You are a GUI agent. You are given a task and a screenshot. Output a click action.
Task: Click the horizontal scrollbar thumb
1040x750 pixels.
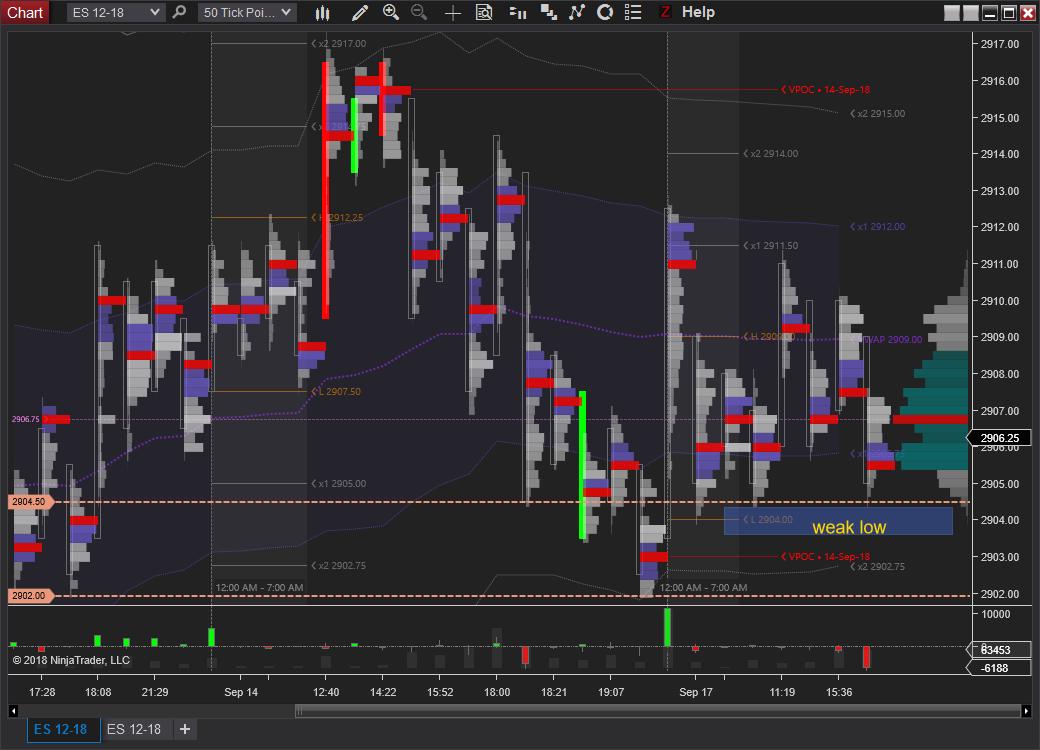658,711
